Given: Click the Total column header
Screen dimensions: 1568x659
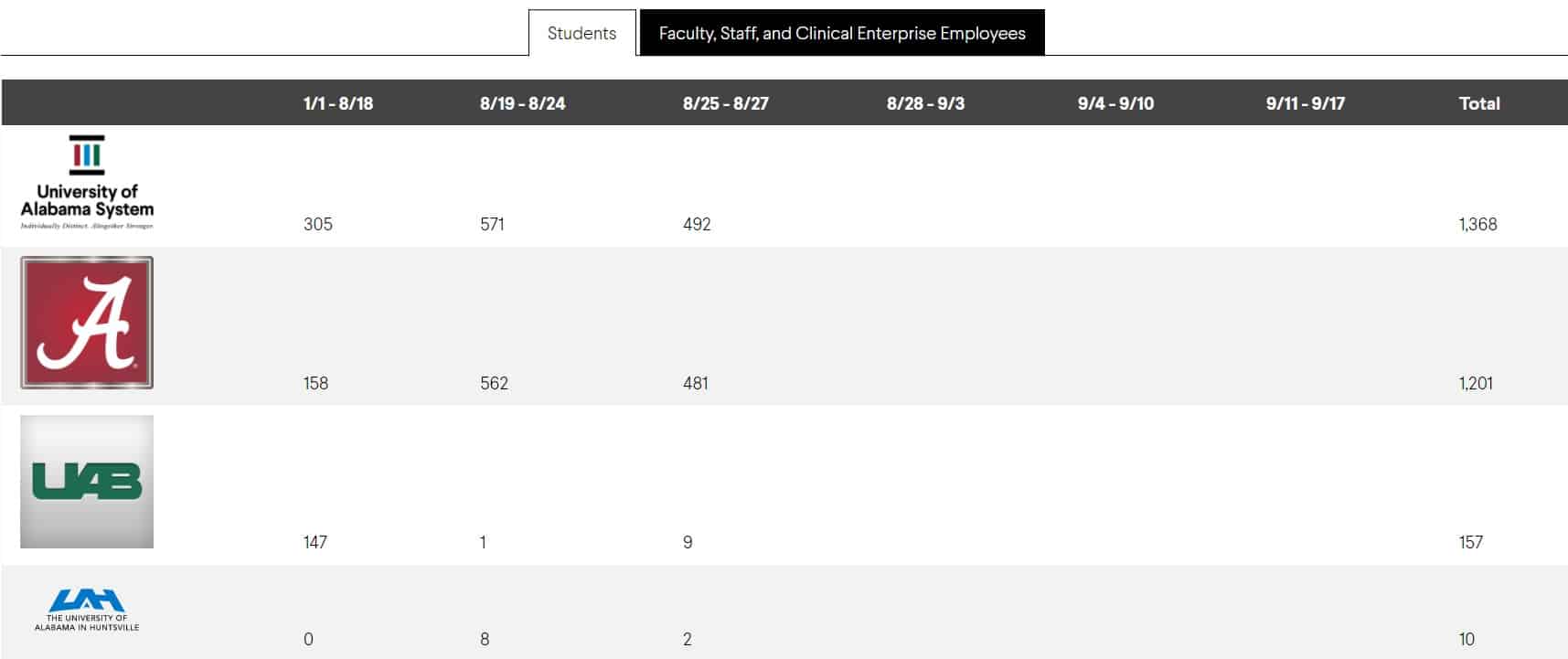Looking at the screenshot, I should (x=1478, y=103).
